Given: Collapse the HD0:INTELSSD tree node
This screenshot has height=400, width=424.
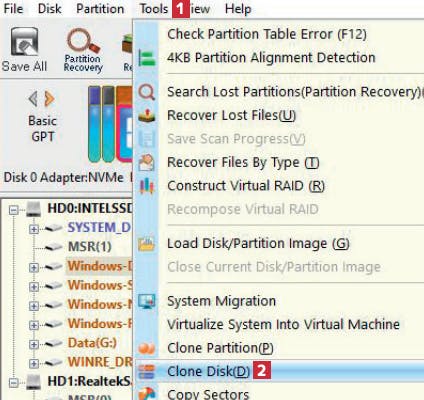Looking at the screenshot, I should 14,210.
